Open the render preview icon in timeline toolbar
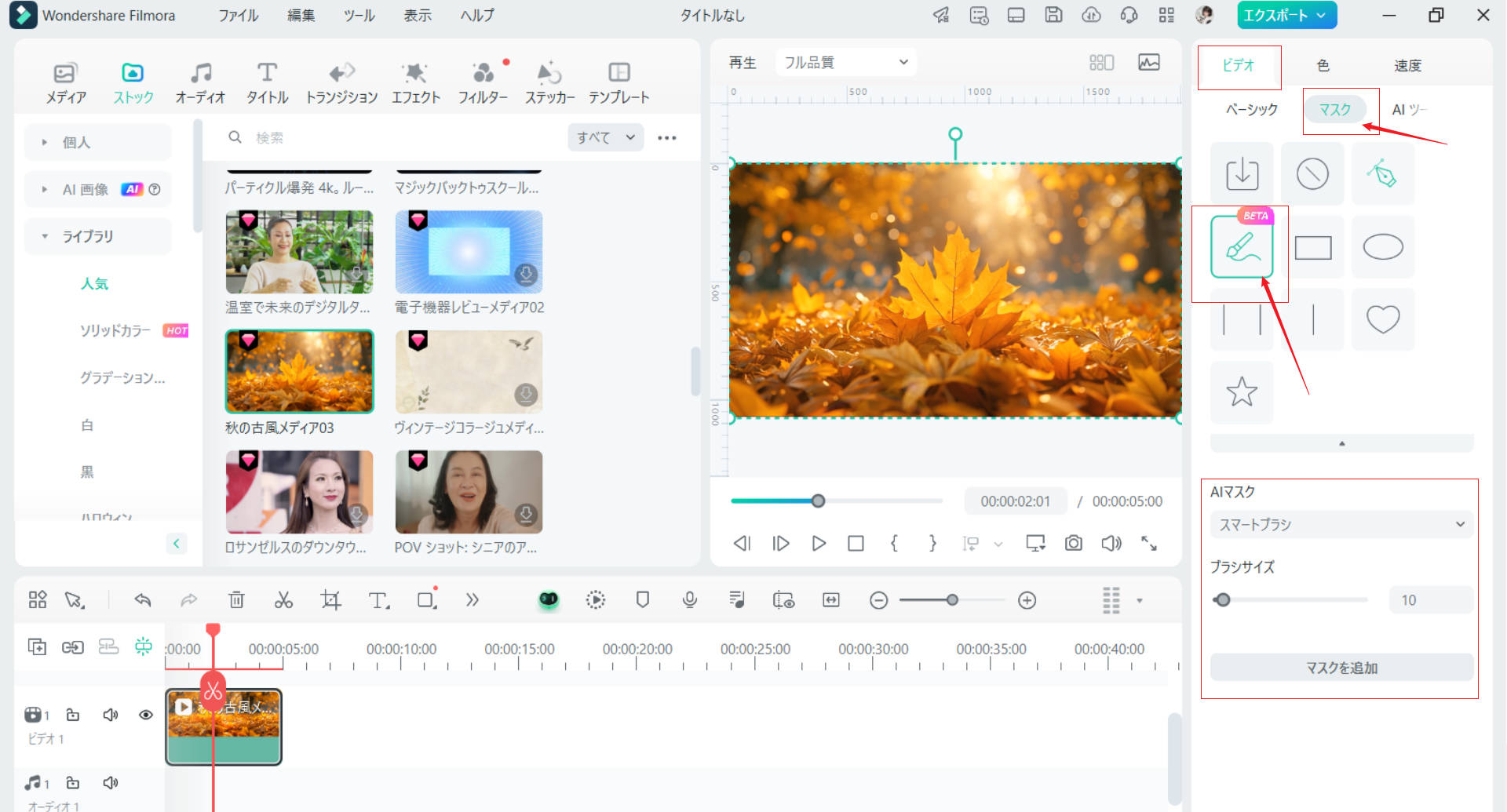This screenshot has width=1507, height=812. point(596,600)
